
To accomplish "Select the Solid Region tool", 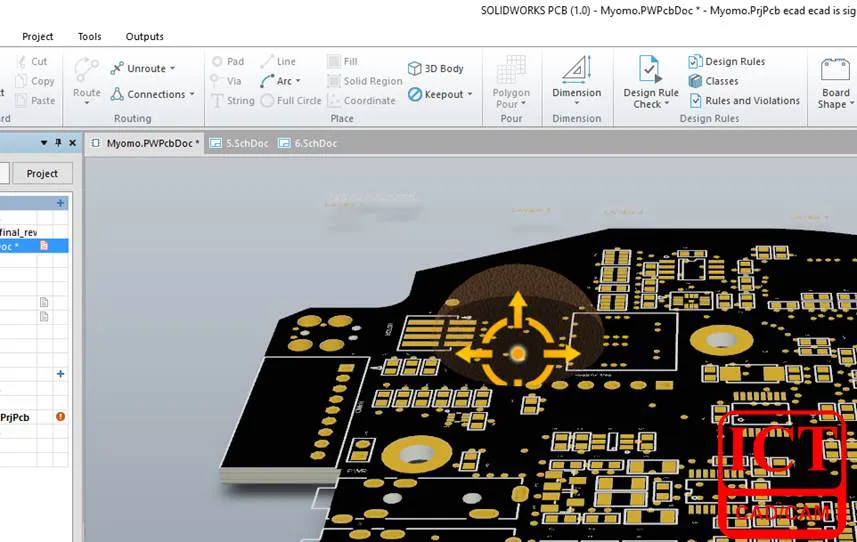I will tap(365, 81).
